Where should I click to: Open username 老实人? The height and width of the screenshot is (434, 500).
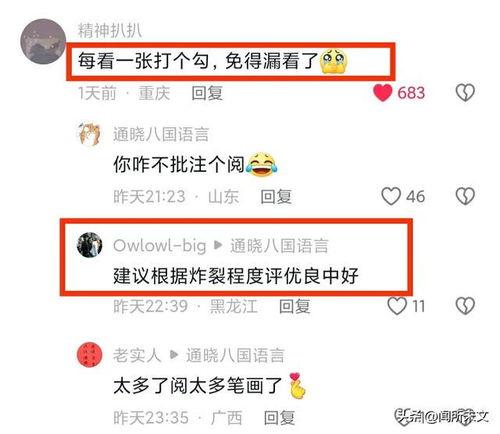pos(137,355)
